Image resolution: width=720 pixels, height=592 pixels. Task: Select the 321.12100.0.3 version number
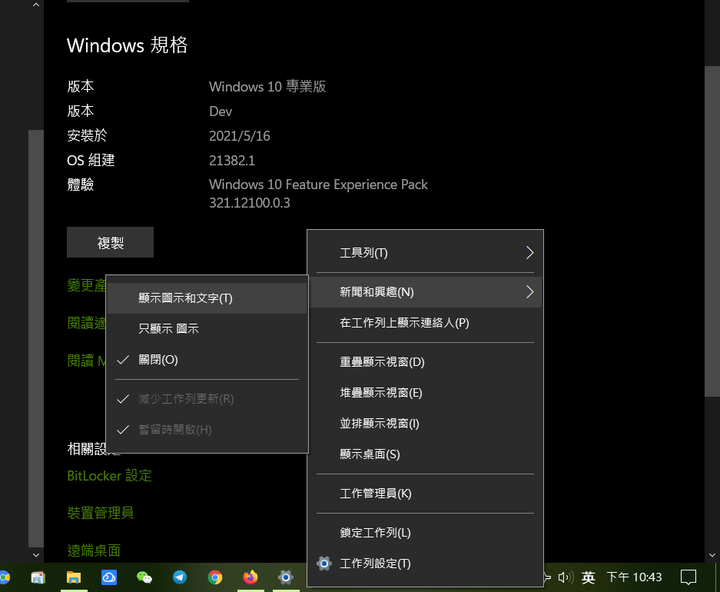pos(249,203)
